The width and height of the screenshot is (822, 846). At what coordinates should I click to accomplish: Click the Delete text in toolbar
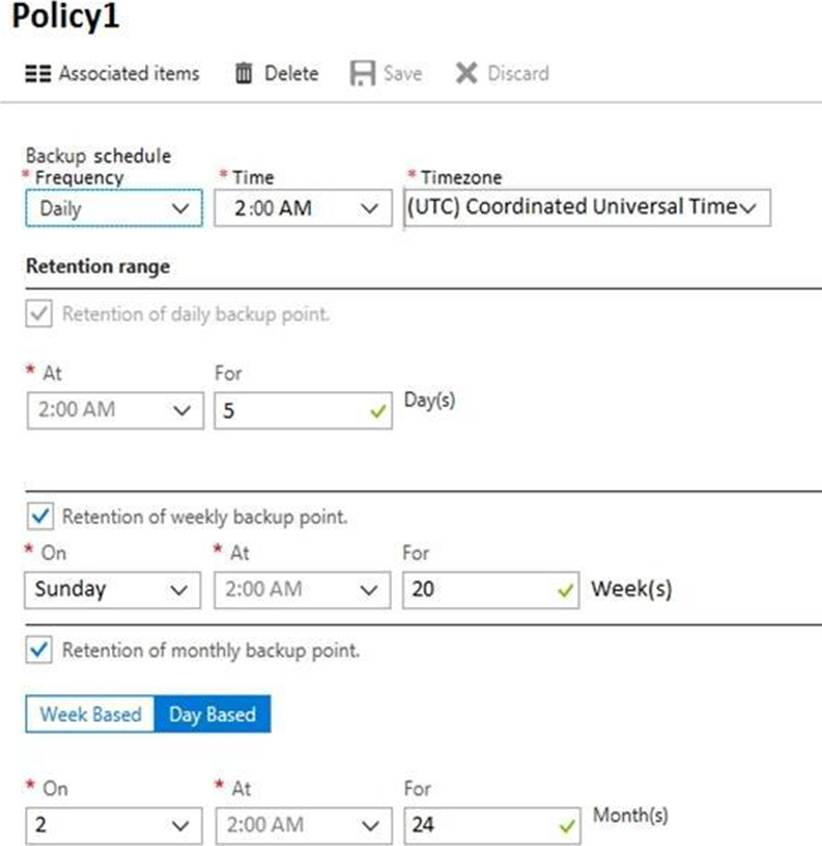pyautogui.click(x=291, y=74)
